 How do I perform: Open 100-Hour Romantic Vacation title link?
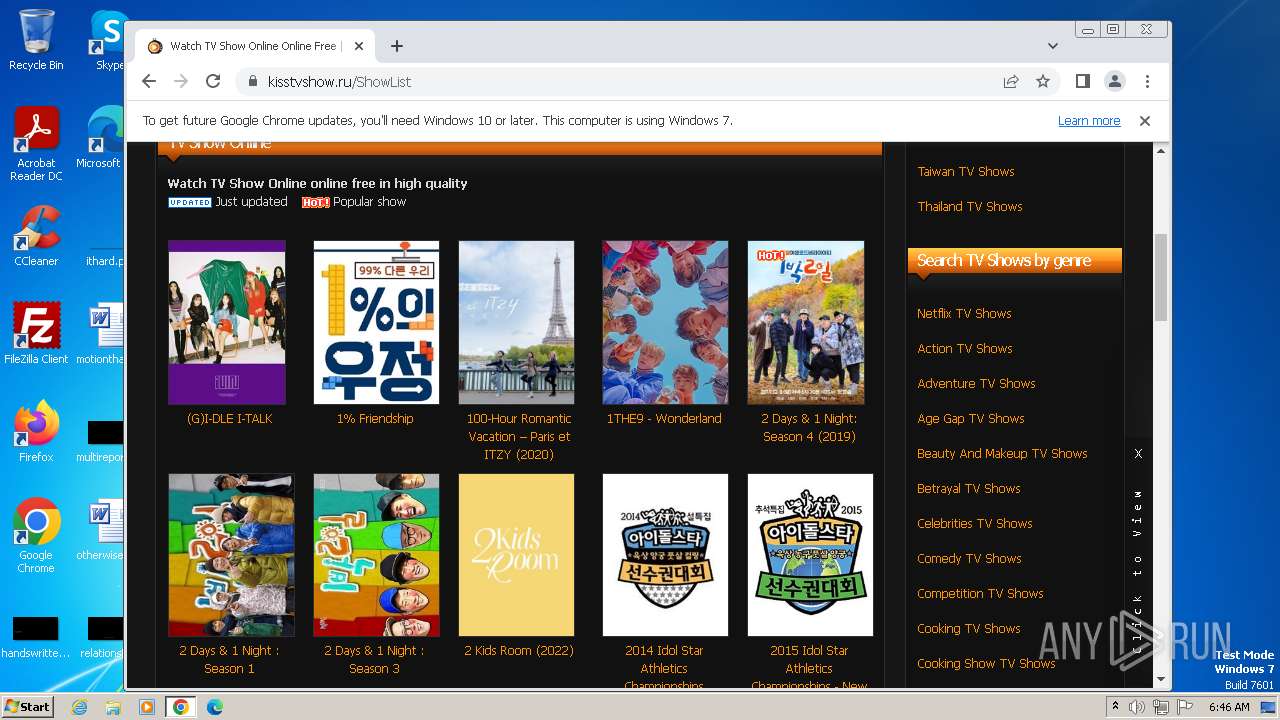click(x=519, y=437)
